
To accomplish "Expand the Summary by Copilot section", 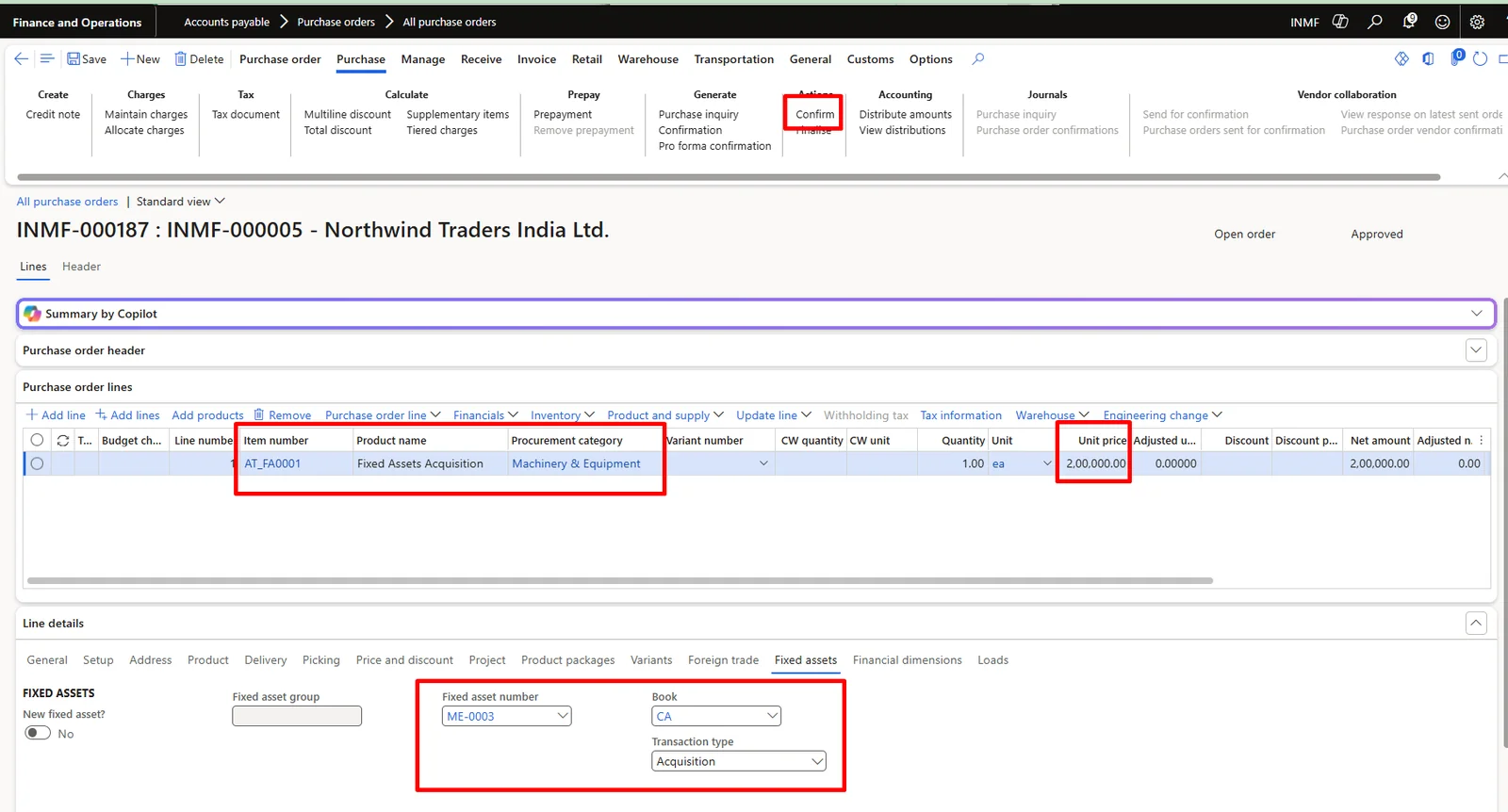I will click(x=1476, y=314).
